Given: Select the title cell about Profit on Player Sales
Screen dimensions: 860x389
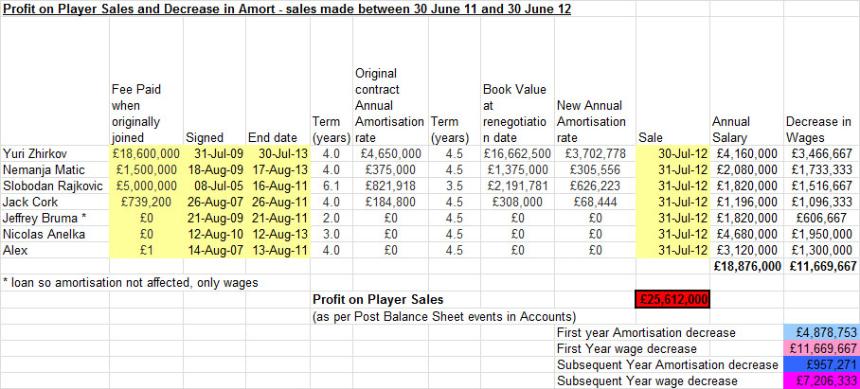Looking at the screenshot, I should 287,9.
